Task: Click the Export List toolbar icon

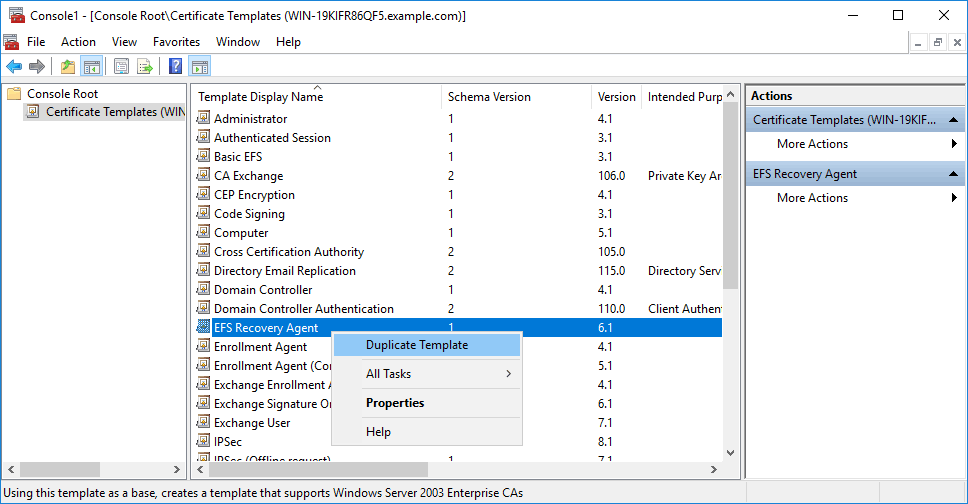Action: pyautogui.click(x=145, y=66)
